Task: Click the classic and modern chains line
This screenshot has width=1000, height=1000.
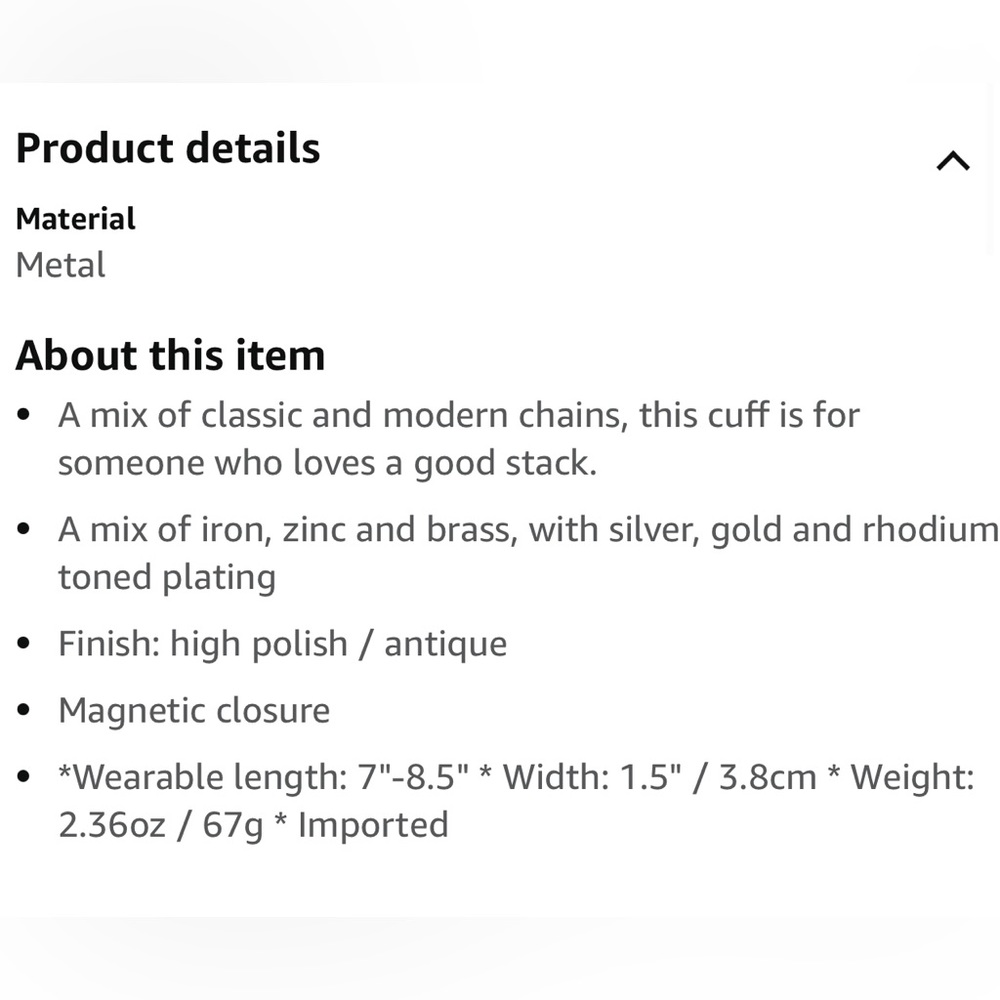Action: pos(458,415)
